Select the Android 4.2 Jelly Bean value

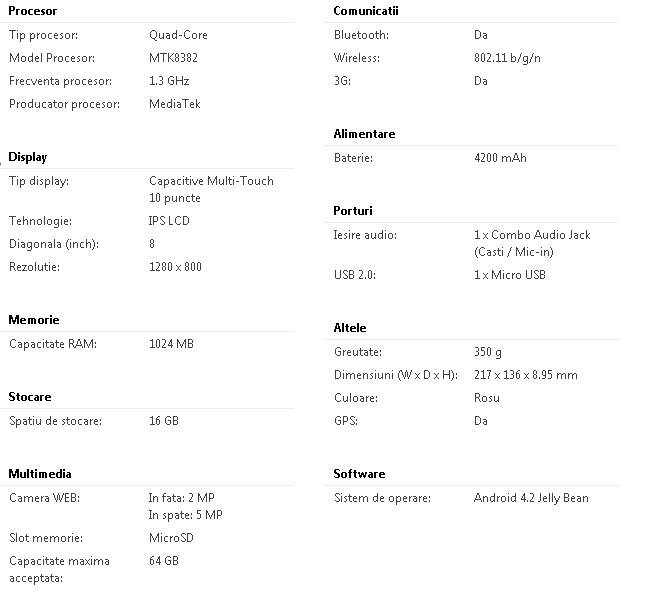[x=531, y=498]
